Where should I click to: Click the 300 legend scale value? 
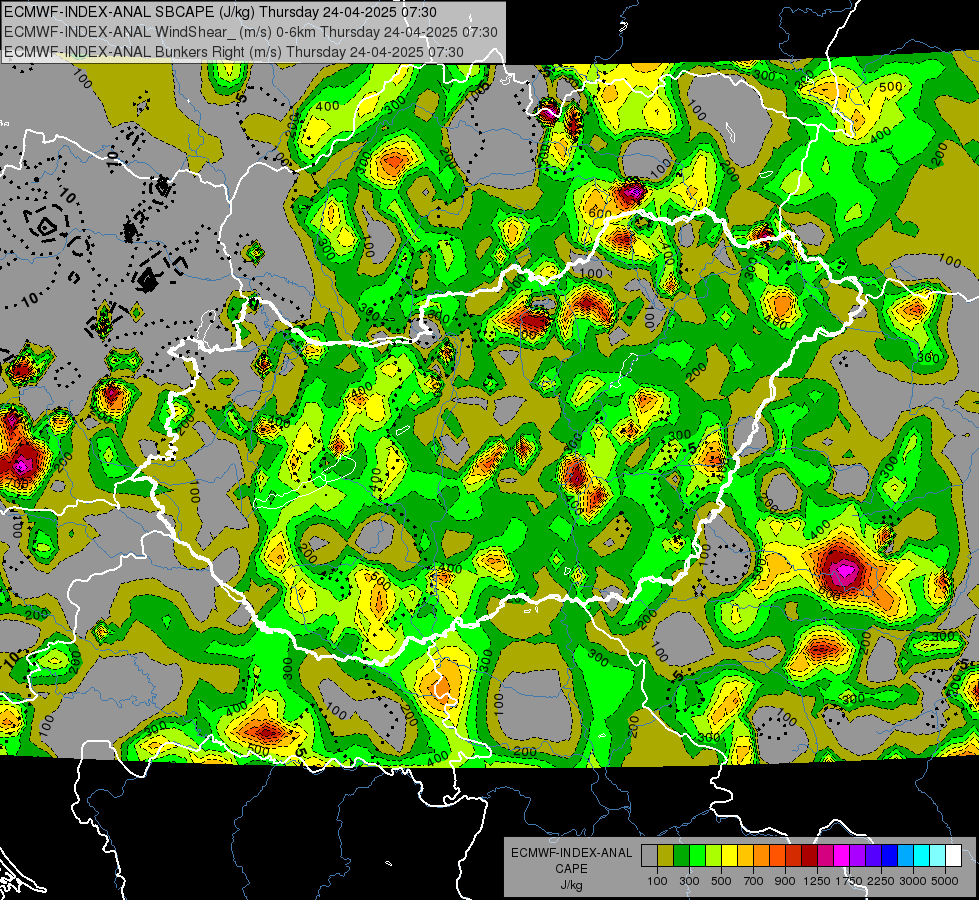pos(689,881)
